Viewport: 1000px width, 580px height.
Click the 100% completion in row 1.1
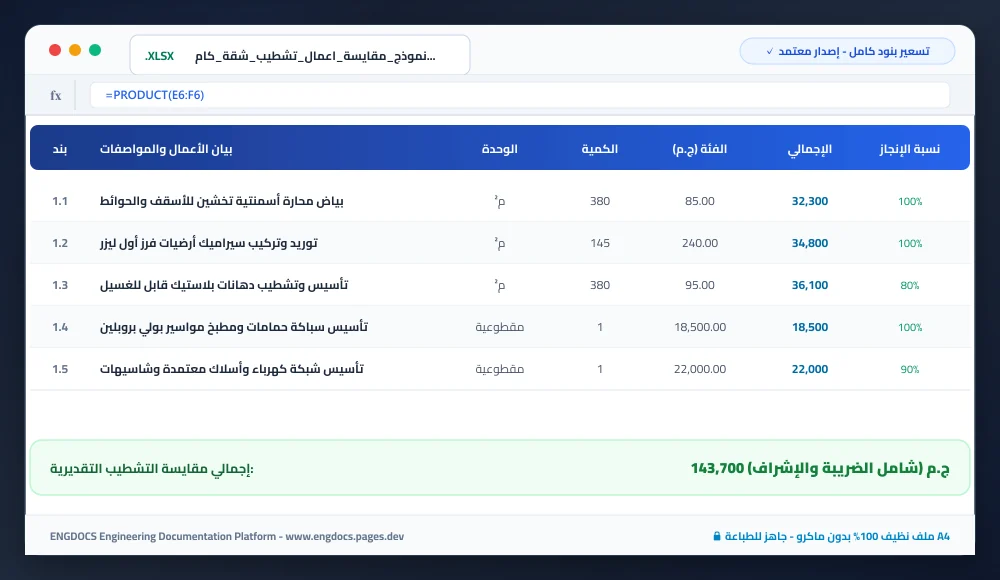click(910, 202)
